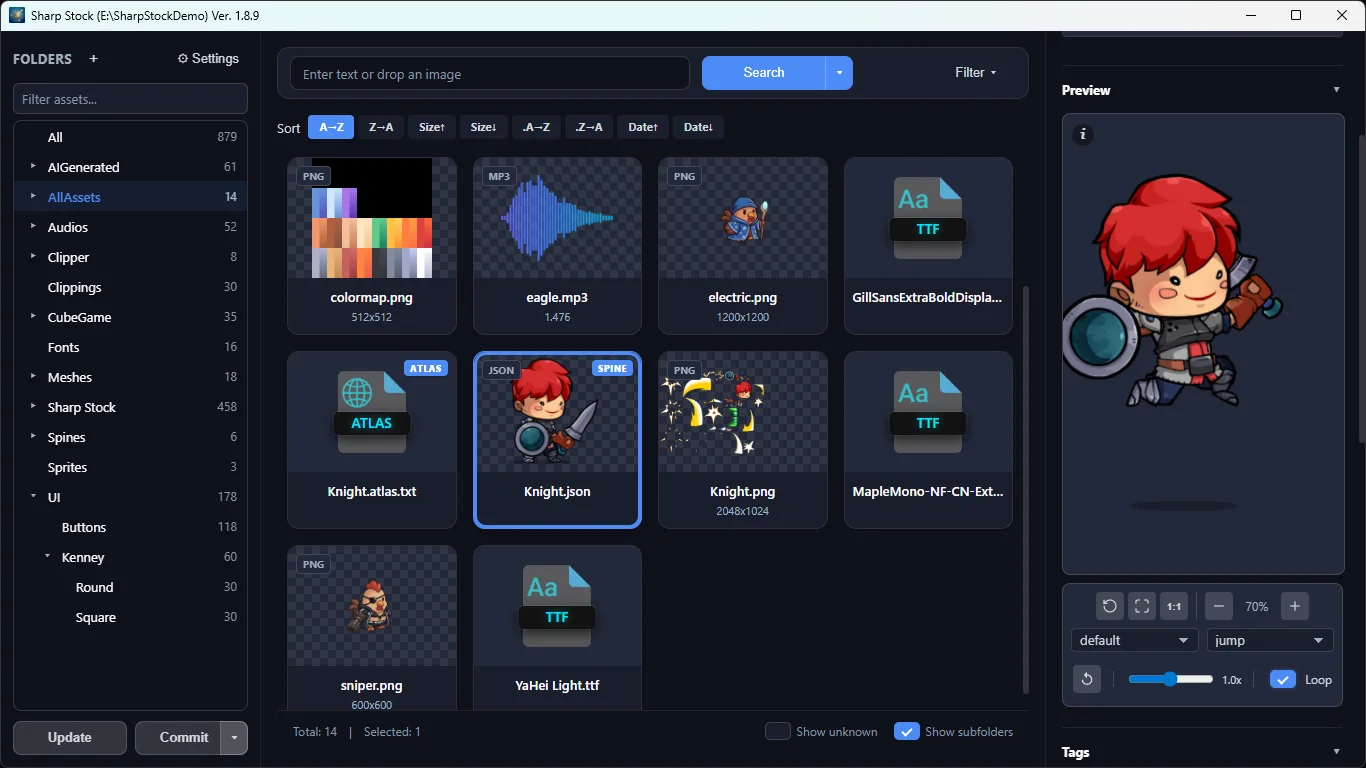Zoom in the preview with plus
The height and width of the screenshot is (768, 1366).
click(1295, 606)
